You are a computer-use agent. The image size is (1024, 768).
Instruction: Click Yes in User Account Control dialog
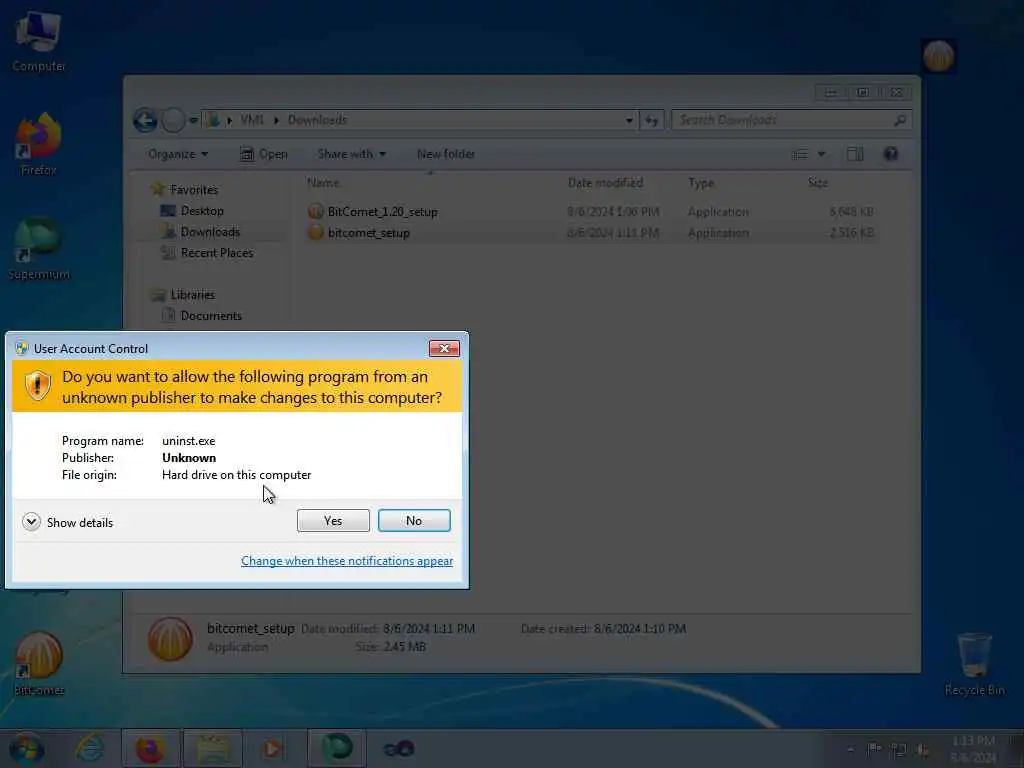click(333, 520)
